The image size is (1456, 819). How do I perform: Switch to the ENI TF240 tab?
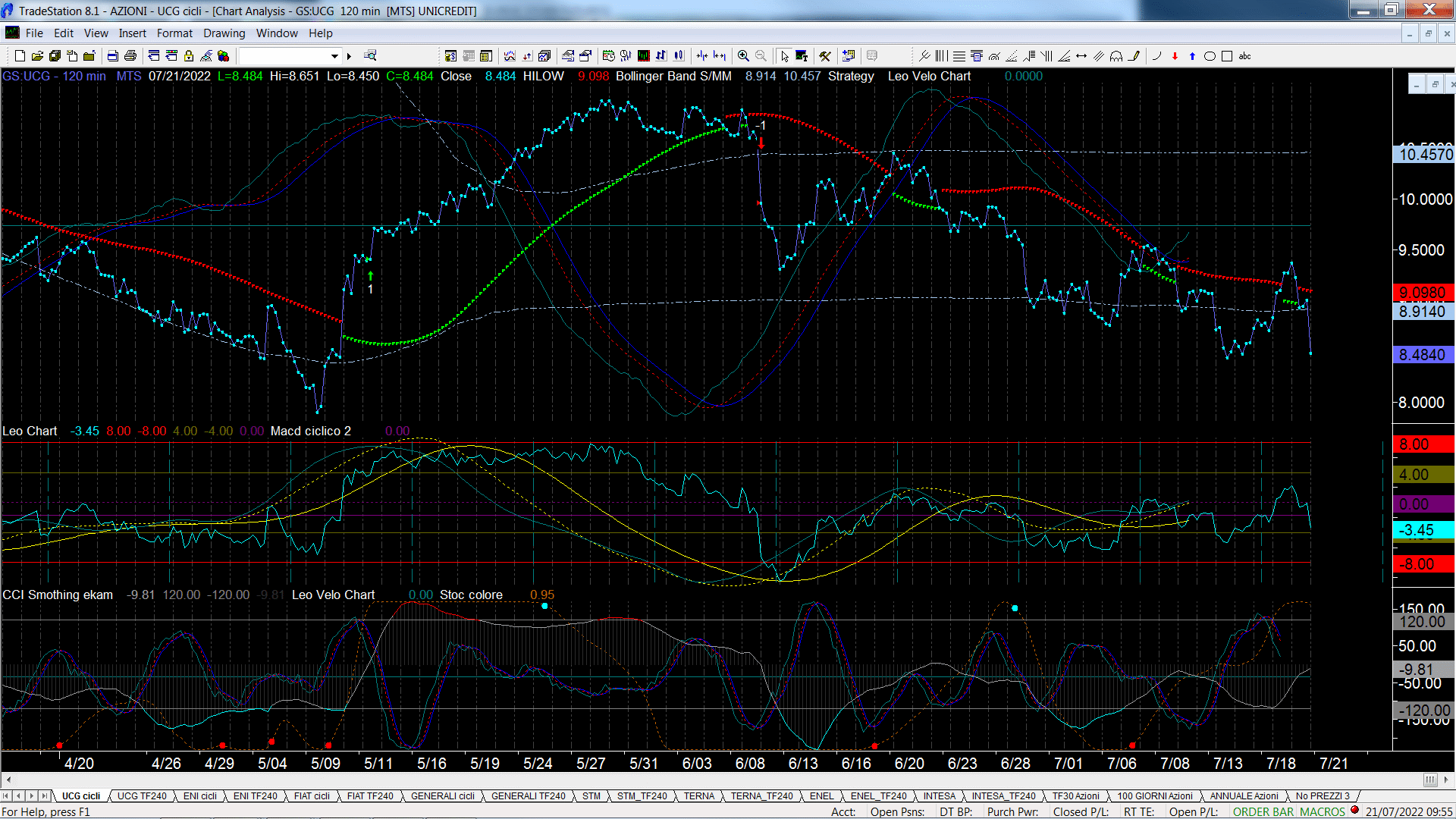tap(256, 796)
